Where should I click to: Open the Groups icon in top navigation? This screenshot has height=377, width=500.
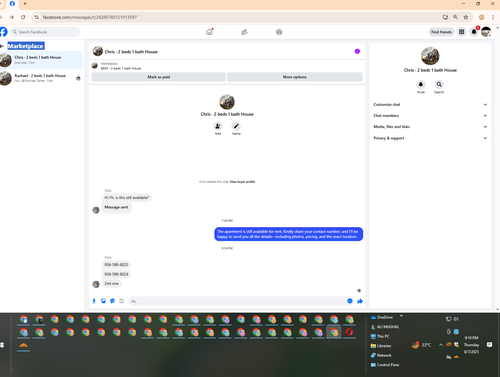[279, 32]
